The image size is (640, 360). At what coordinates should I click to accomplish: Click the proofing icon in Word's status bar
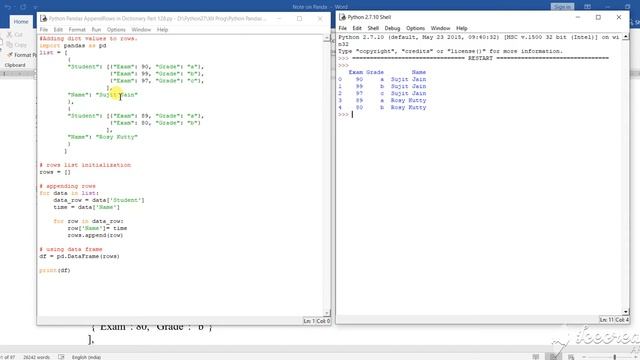pos(61,357)
